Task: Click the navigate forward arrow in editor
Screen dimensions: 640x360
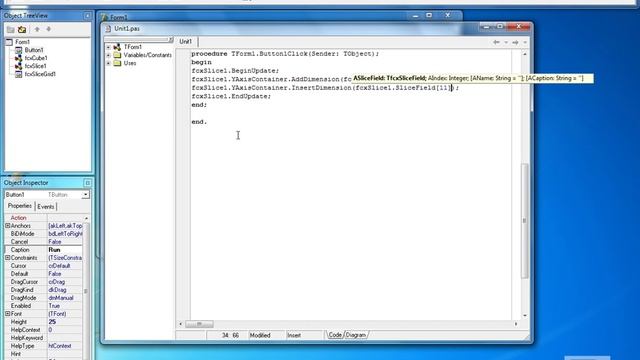Action: point(515,42)
